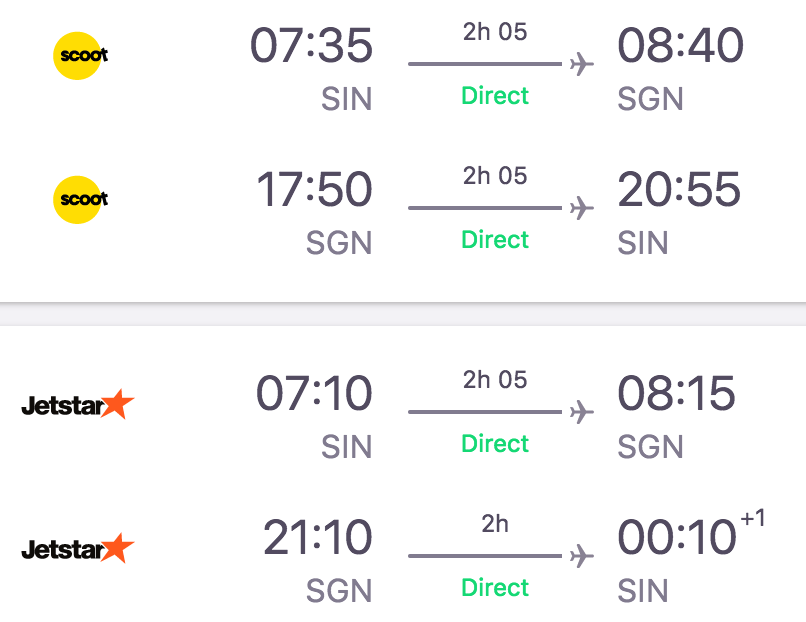Viewport: 806px width, 622px height.
Task: Click the Direct label on the 07:10 Jetstar flight
Action: [495, 444]
